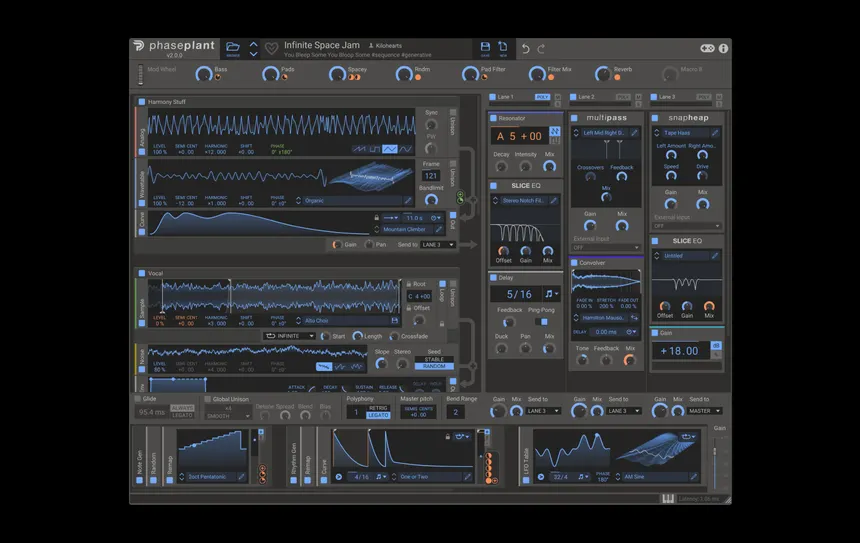Disable the Resonator effect module
Viewport: 860px width, 543px height.
click(493, 118)
